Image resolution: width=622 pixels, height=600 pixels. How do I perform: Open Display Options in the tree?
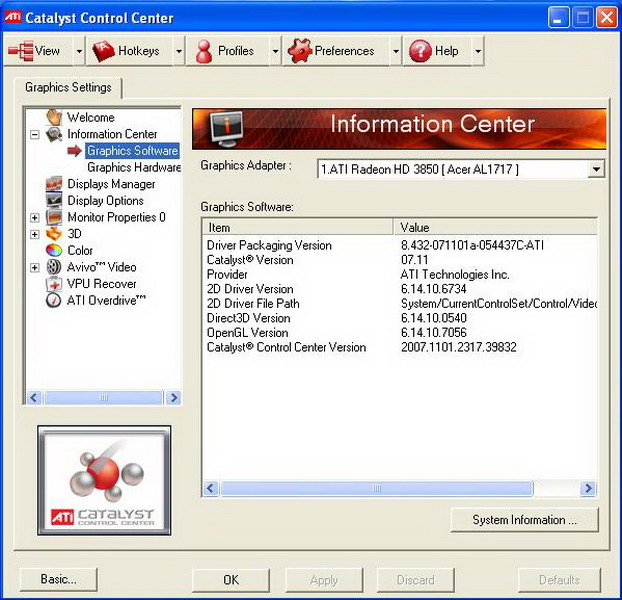tap(106, 201)
